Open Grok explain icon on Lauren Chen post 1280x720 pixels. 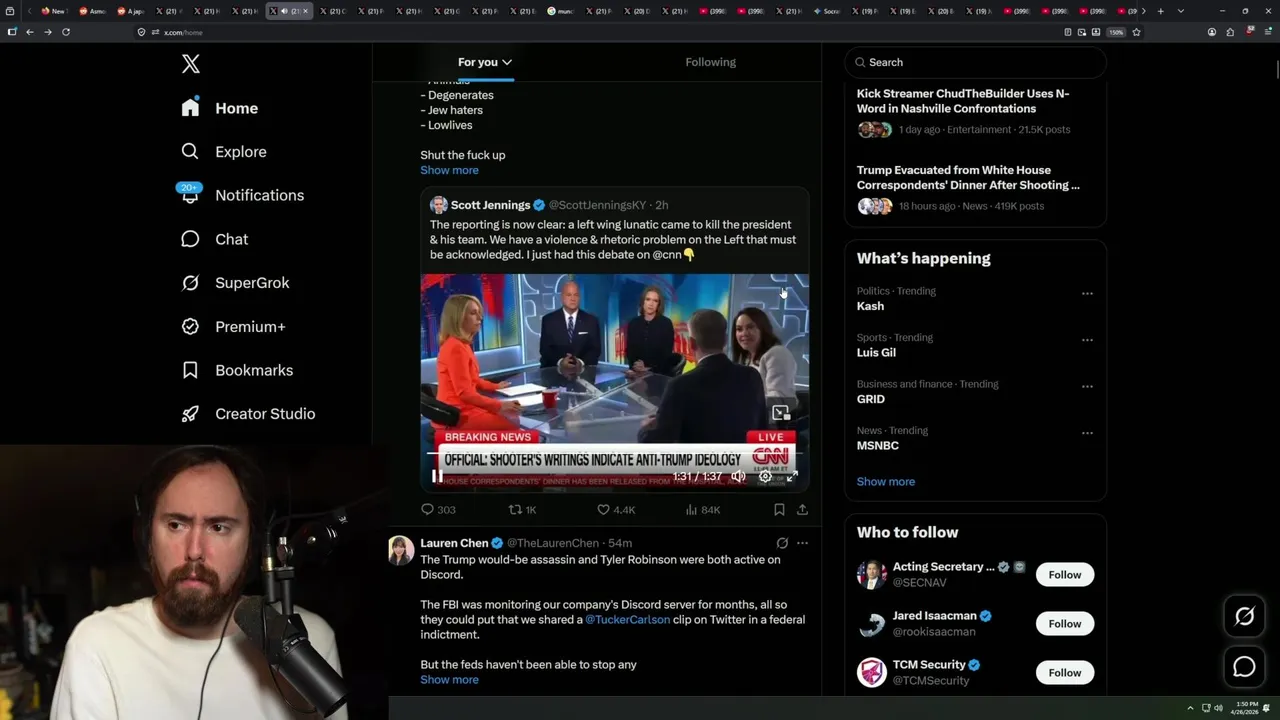coord(782,543)
